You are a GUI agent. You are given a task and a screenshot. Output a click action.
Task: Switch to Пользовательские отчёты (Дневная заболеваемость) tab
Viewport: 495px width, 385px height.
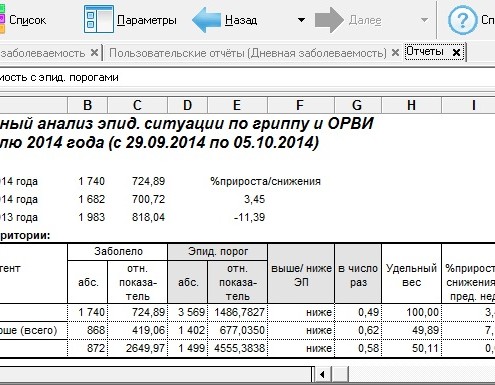point(248,53)
